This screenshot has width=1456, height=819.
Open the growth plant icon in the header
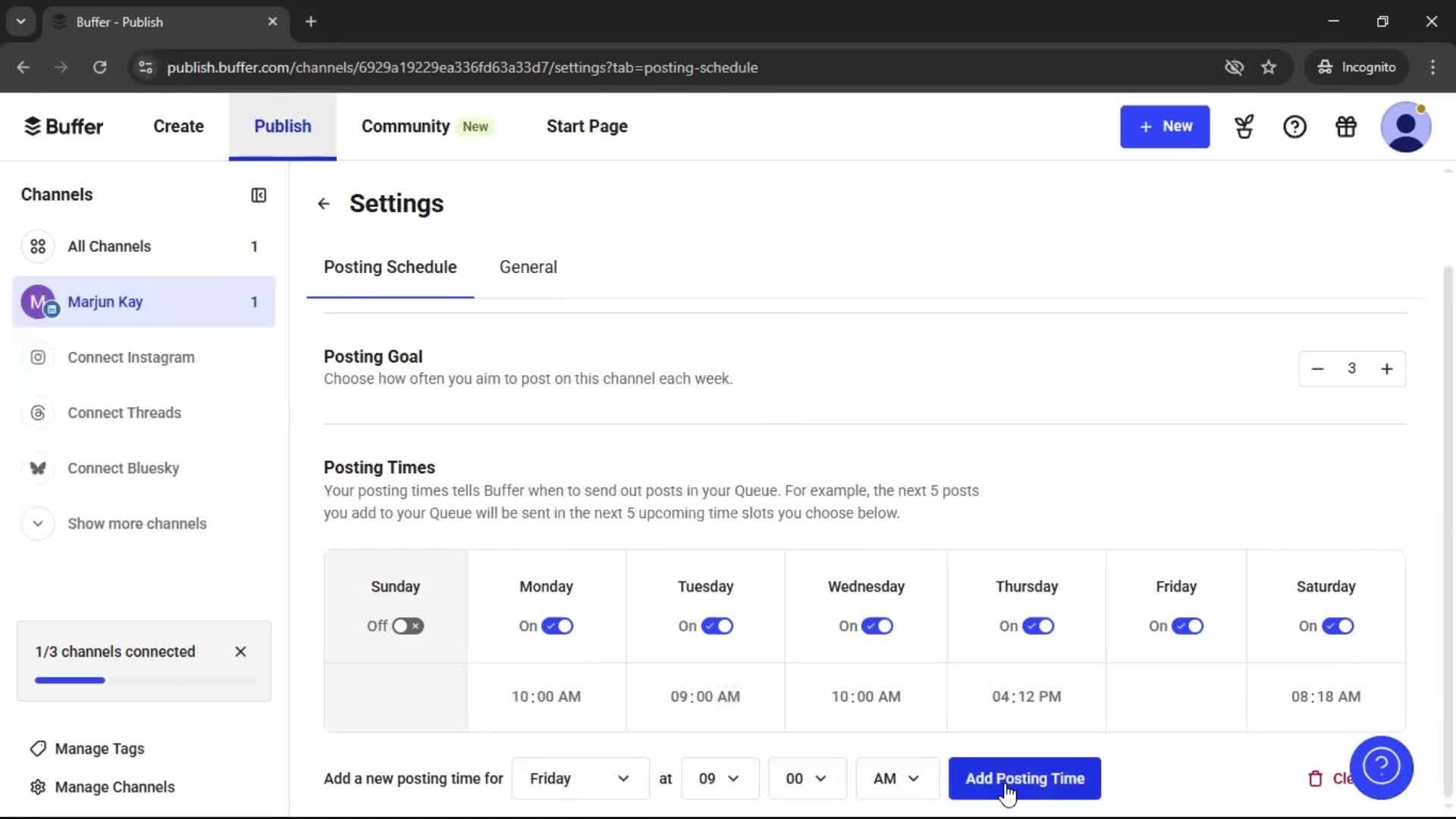1244,127
